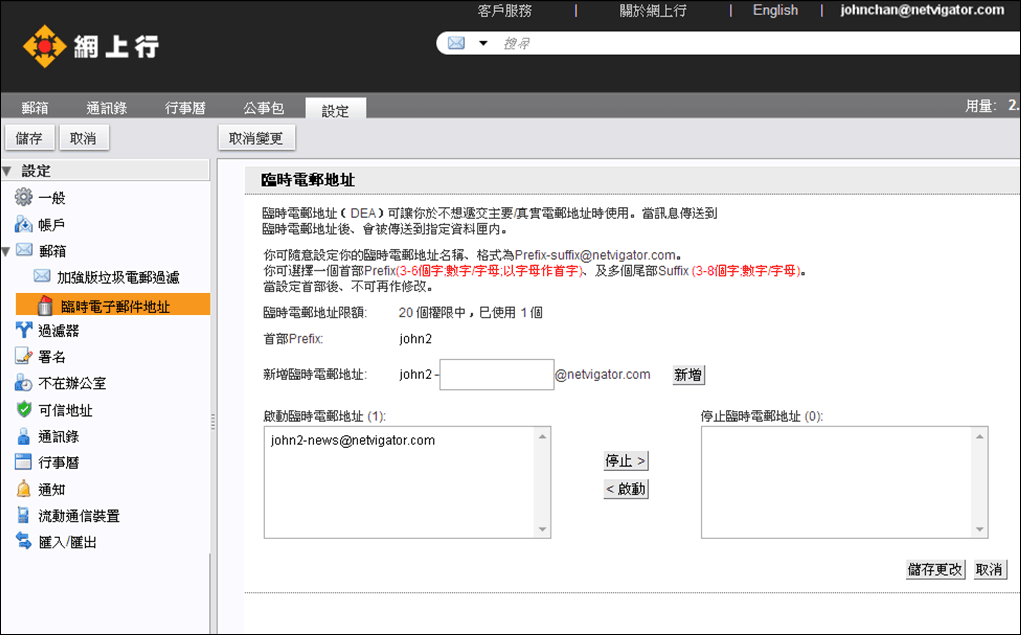Image resolution: width=1021 pixels, height=635 pixels.
Task: Switch to the 郵箱 tab
Action: 35,108
